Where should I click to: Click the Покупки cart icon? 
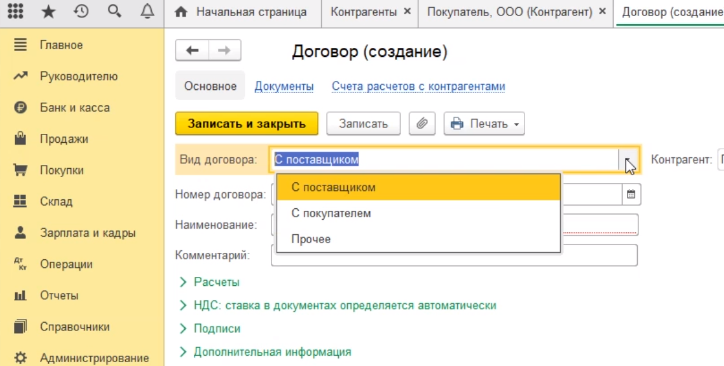point(20,170)
